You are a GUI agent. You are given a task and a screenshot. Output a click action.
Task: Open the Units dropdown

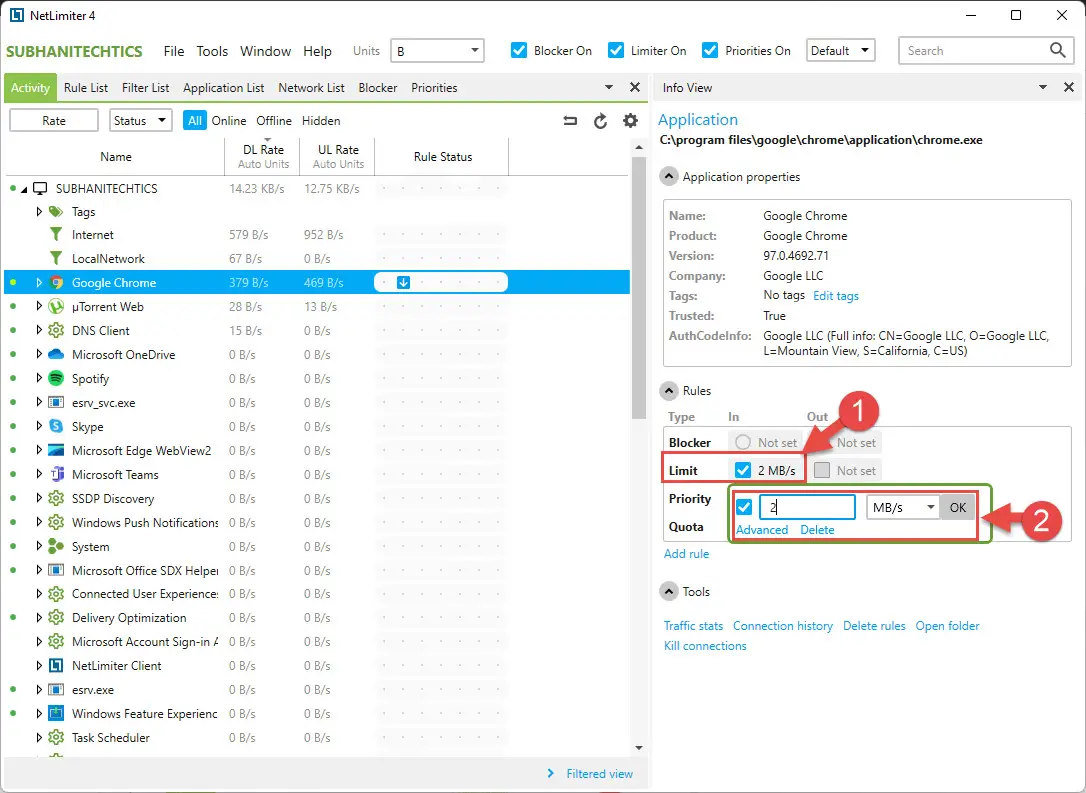(x=437, y=51)
